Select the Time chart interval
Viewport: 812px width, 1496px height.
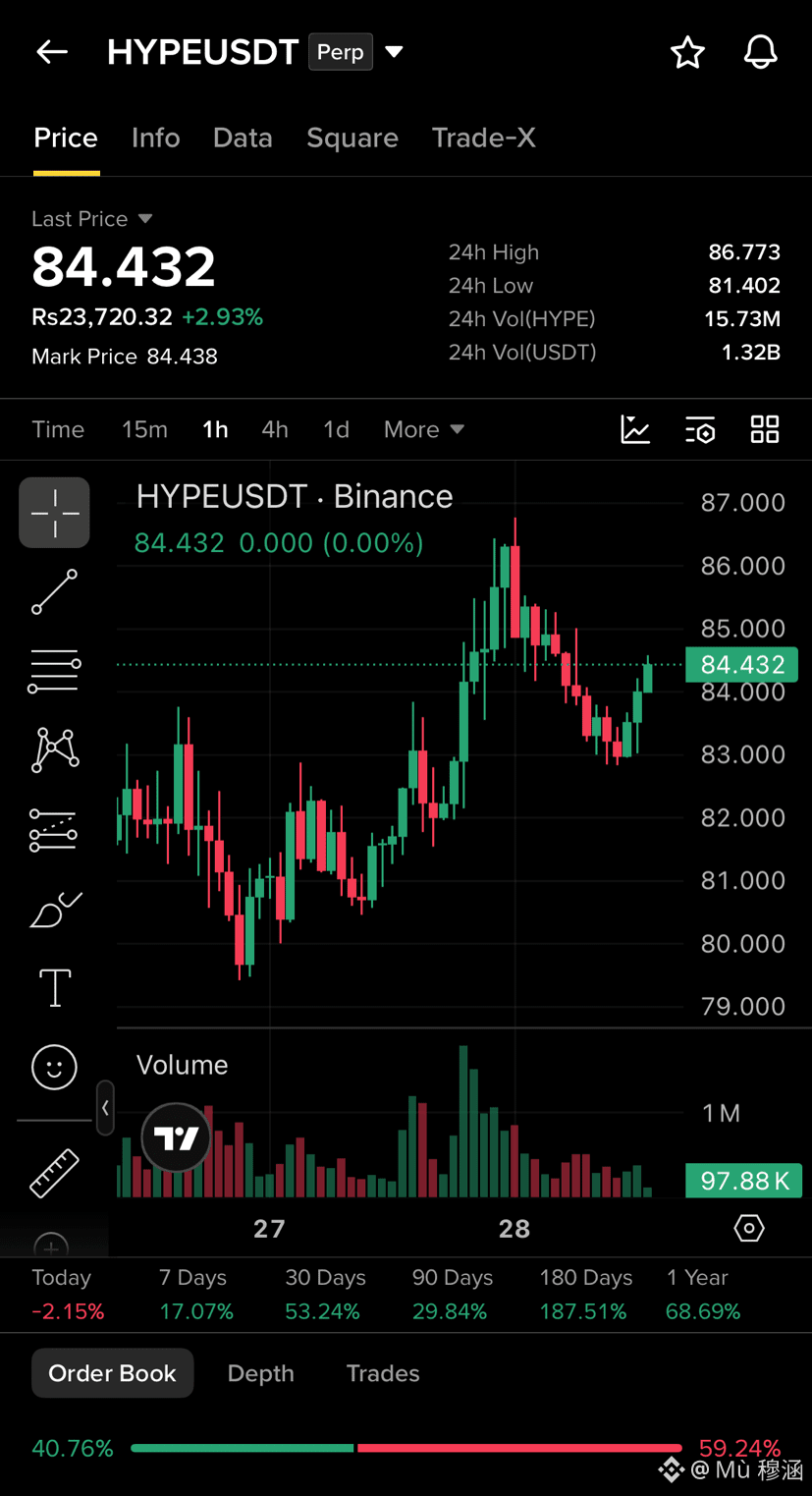point(58,429)
